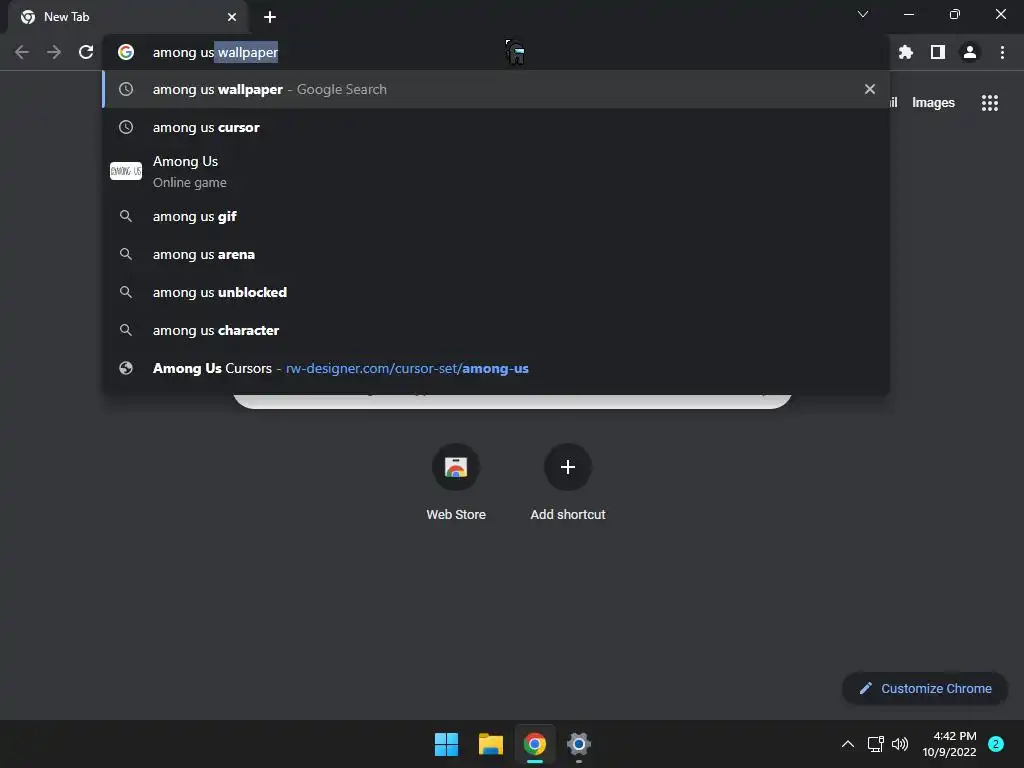Open File Explorer from taskbar

490,744
